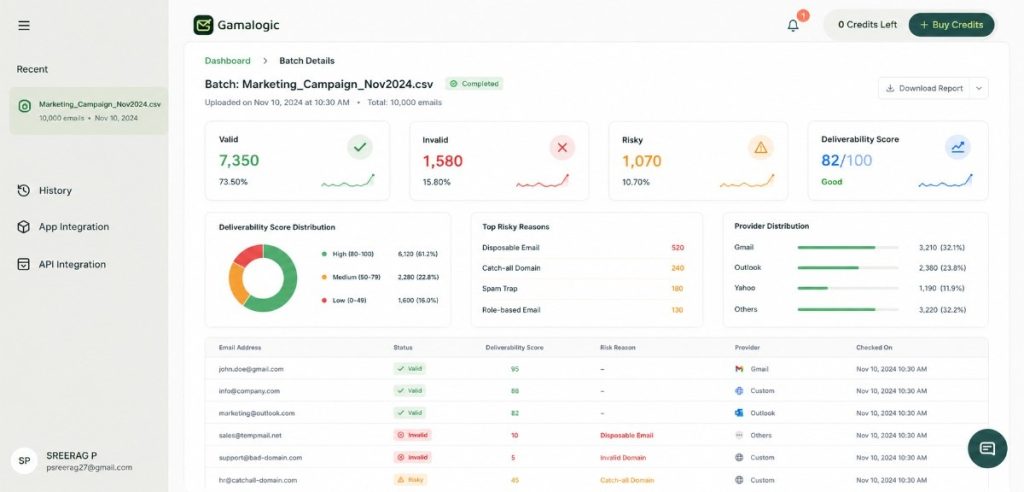
Task: Click the Yahoo distribution progress bar
Action: coord(848,288)
